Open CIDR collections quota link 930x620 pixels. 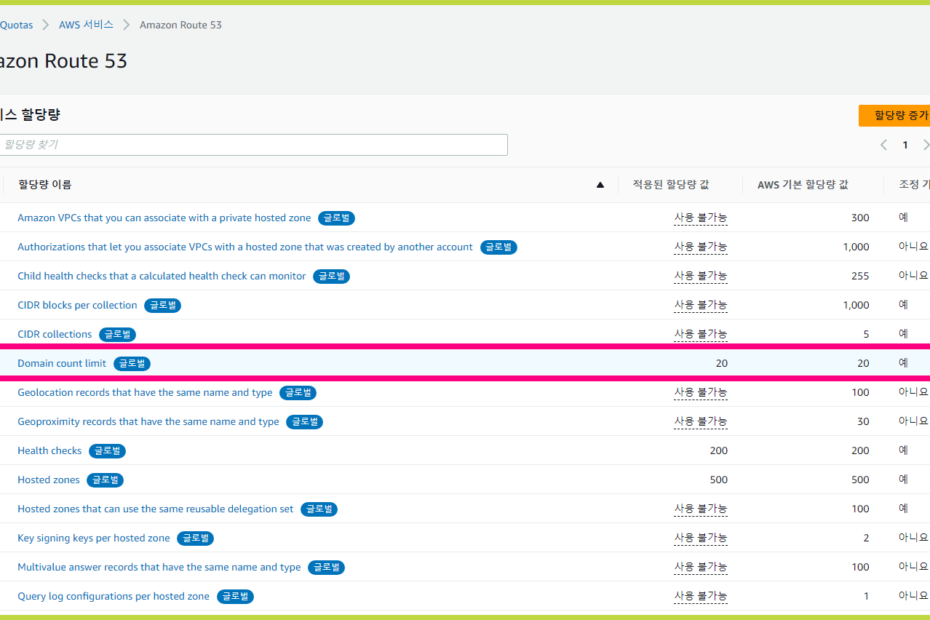pyautogui.click(x=55, y=334)
